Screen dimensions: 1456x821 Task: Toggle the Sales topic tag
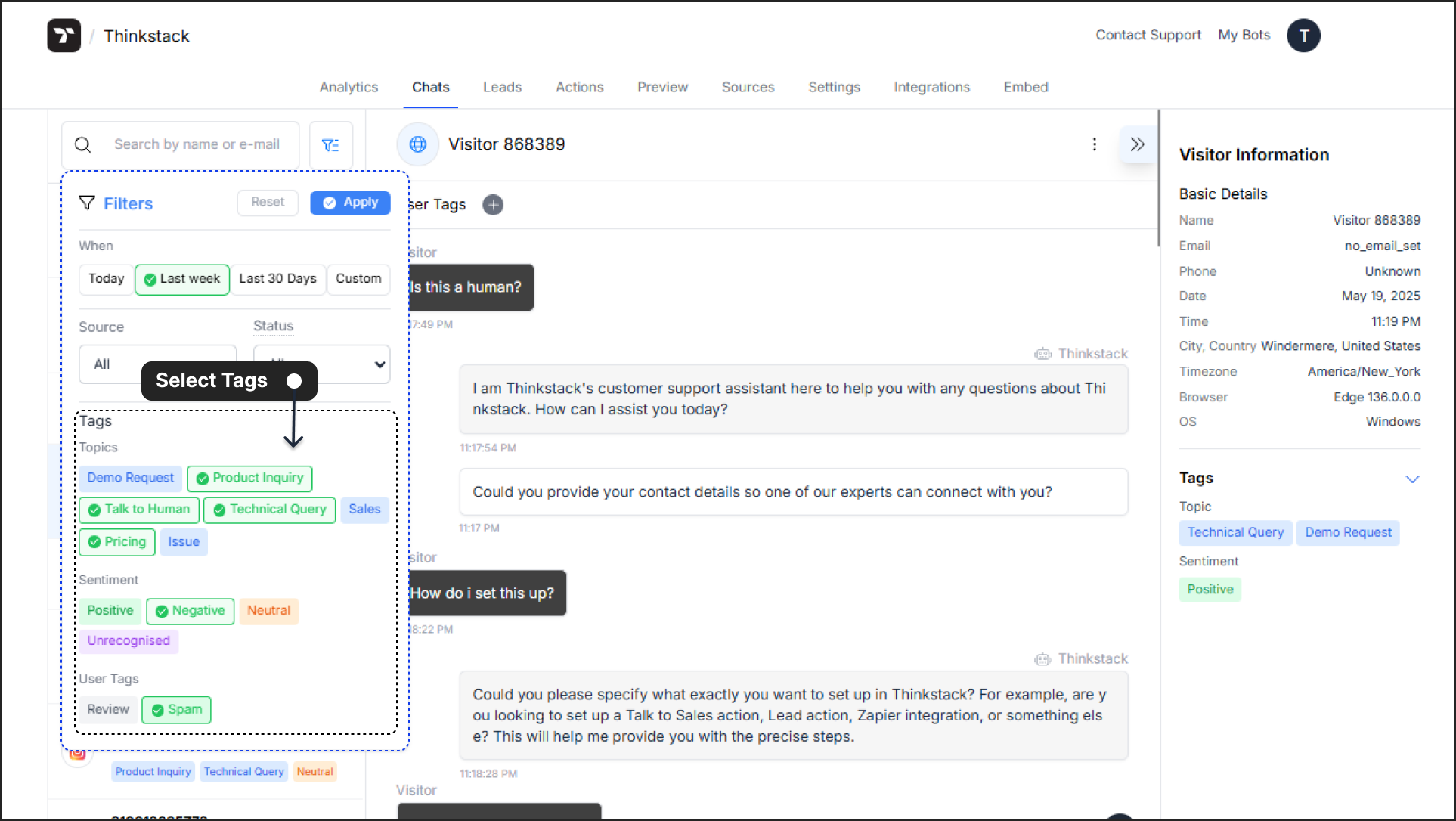pyautogui.click(x=364, y=510)
